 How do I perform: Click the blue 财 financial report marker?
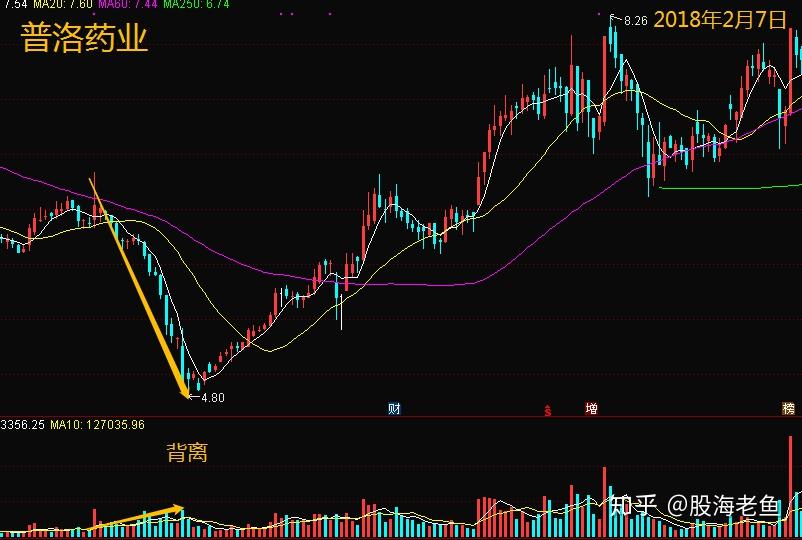click(x=394, y=409)
